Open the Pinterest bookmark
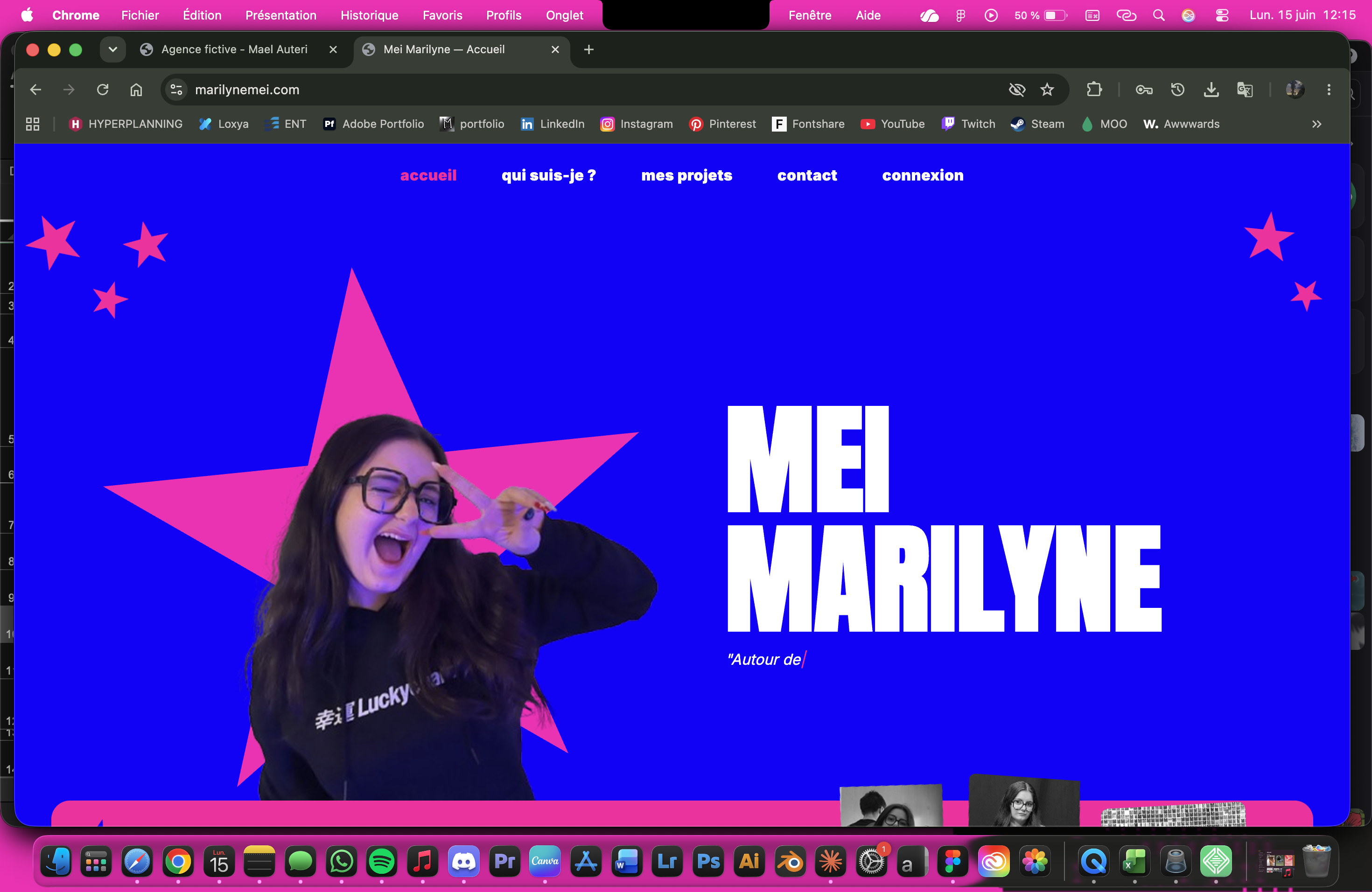 722,124
